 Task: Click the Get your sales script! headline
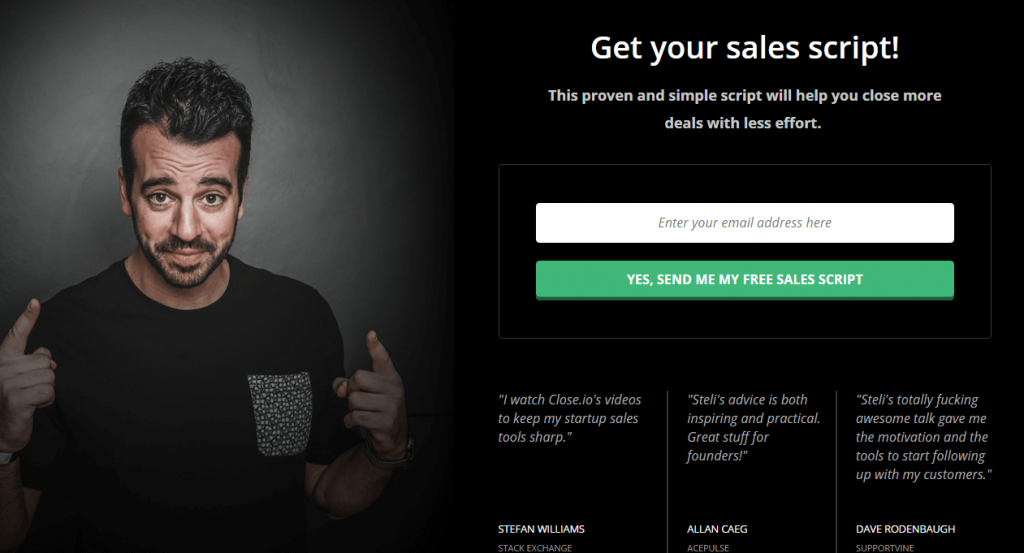coord(744,47)
